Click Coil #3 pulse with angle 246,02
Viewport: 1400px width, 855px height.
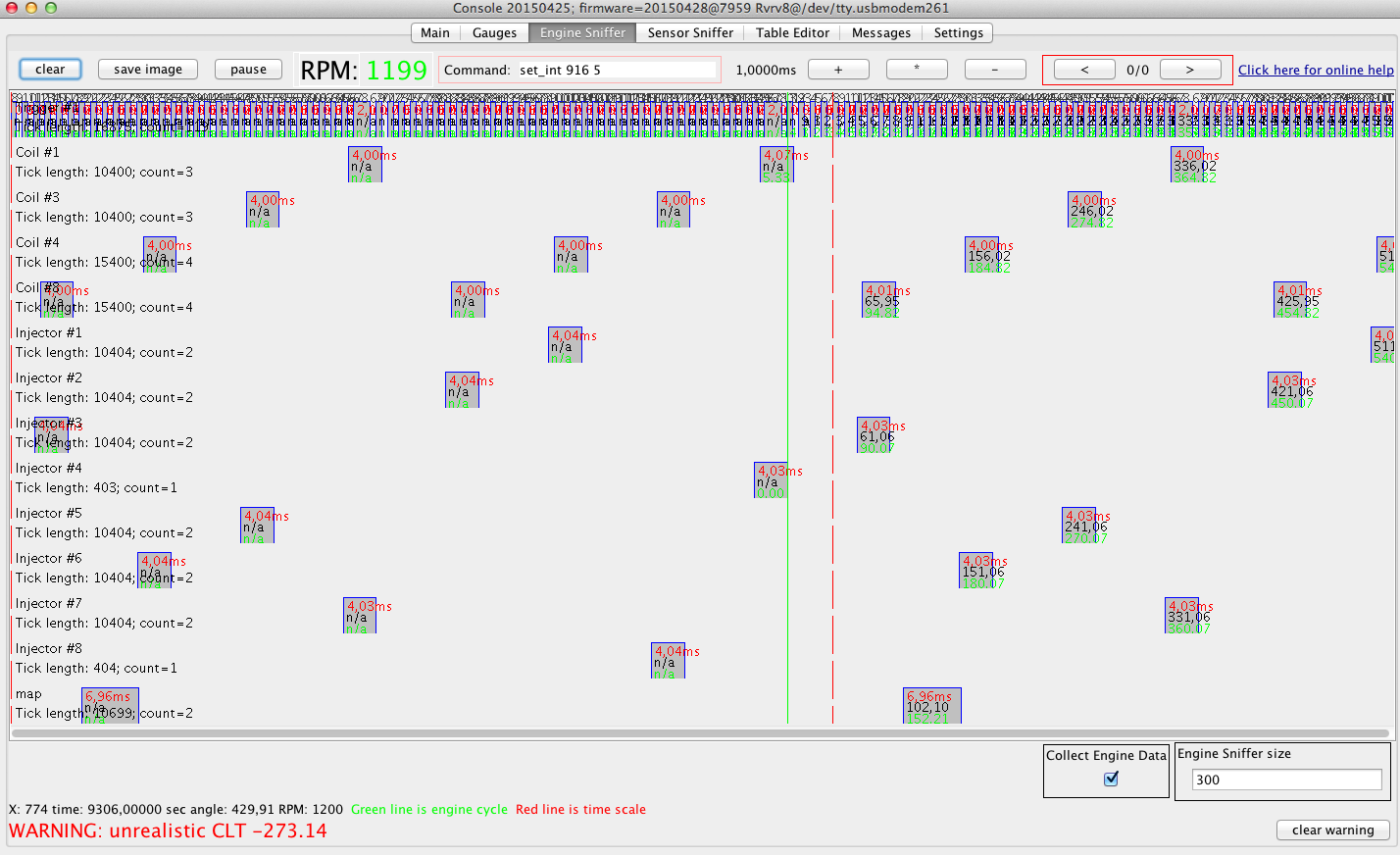[1084, 210]
